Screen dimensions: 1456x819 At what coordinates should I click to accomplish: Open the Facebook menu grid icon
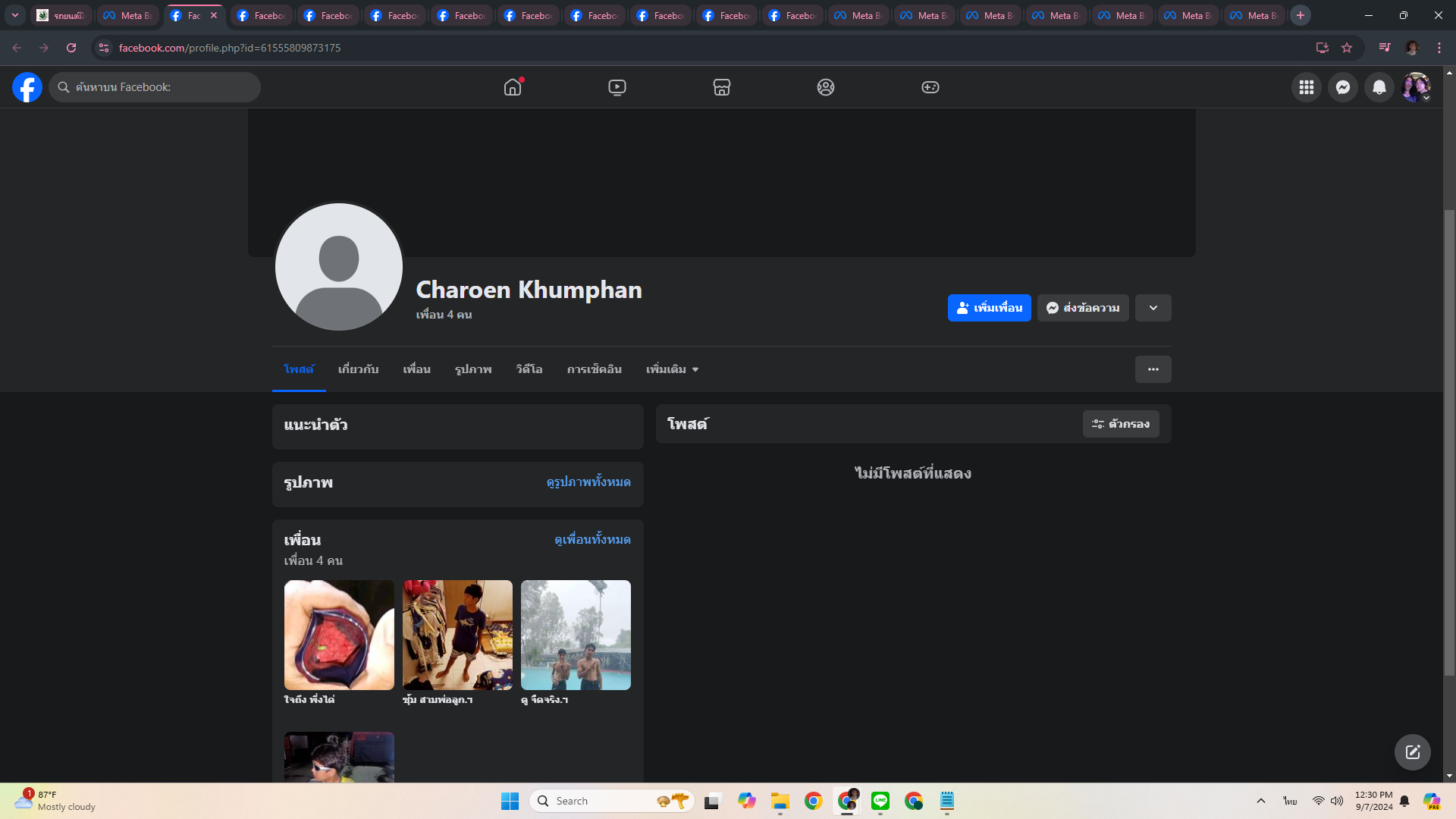coord(1306,87)
